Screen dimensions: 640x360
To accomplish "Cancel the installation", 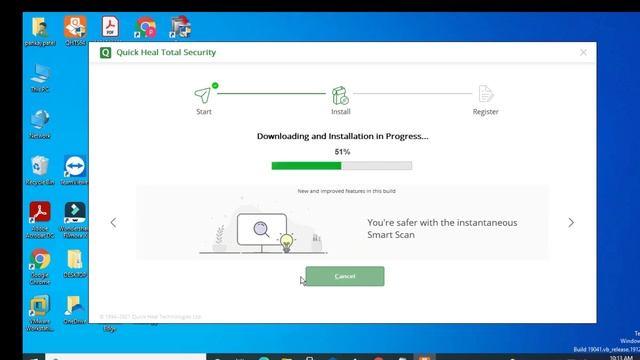I will [345, 276].
